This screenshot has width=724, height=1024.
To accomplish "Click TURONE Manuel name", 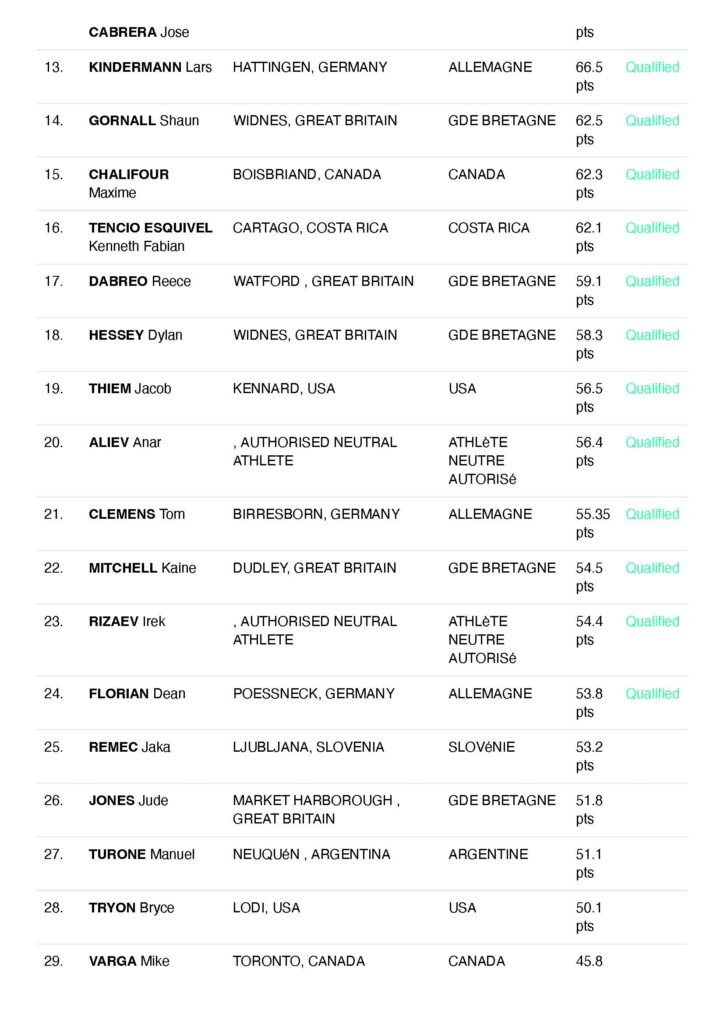I will [142, 855].
